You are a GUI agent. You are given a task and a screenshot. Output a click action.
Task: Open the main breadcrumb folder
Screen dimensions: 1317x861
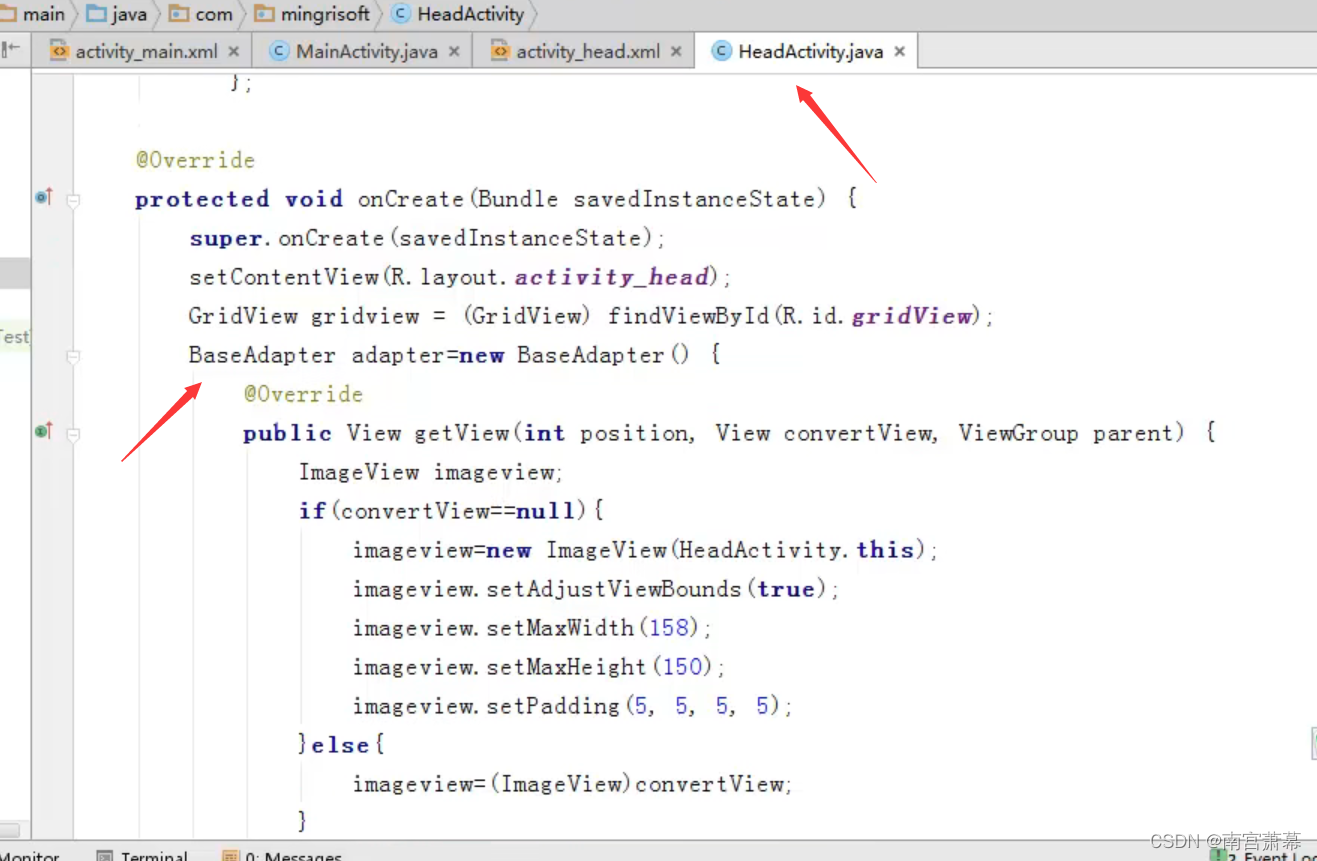click(x=34, y=14)
